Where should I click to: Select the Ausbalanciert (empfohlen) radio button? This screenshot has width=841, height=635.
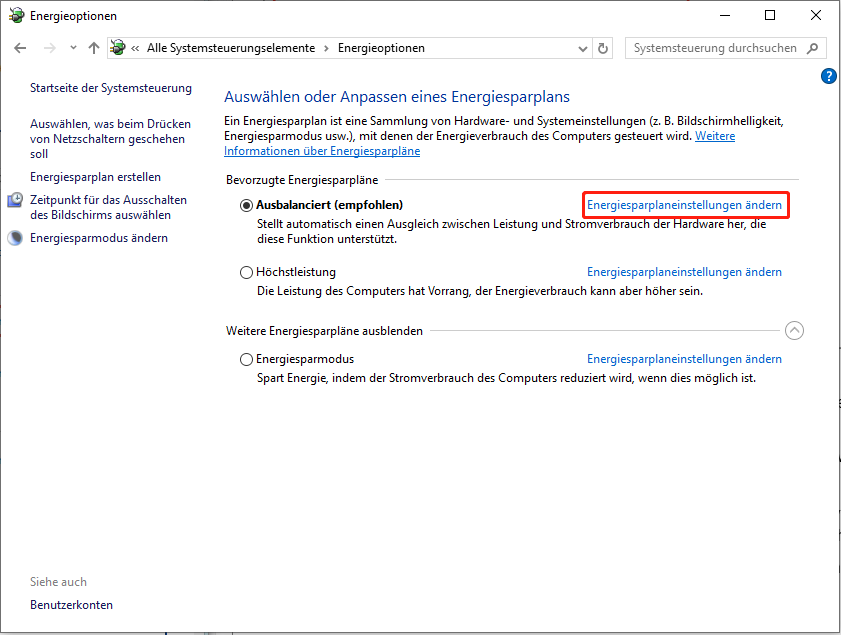pos(246,205)
